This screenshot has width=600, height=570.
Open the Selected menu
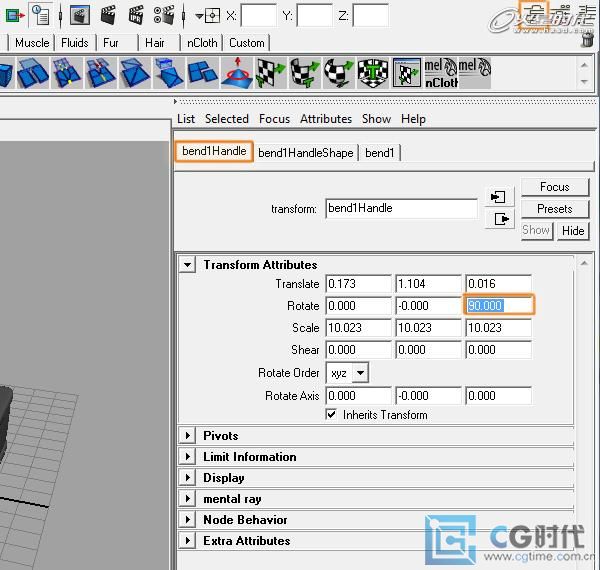(x=227, y=119)
